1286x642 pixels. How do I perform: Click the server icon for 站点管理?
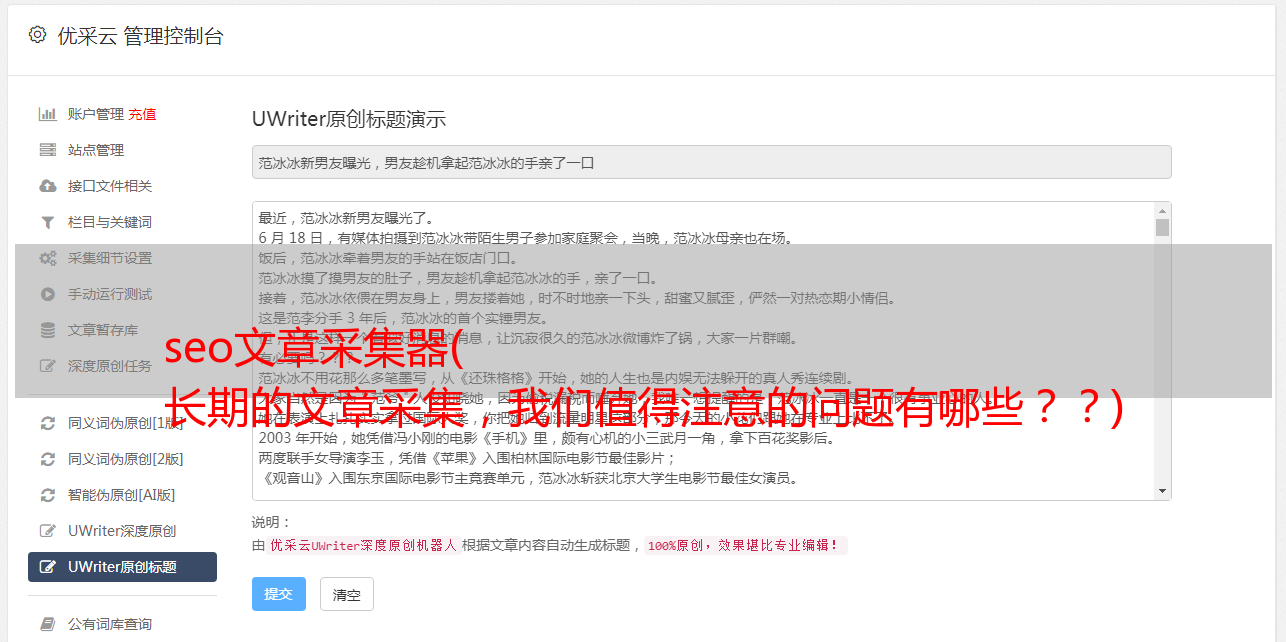47,150
